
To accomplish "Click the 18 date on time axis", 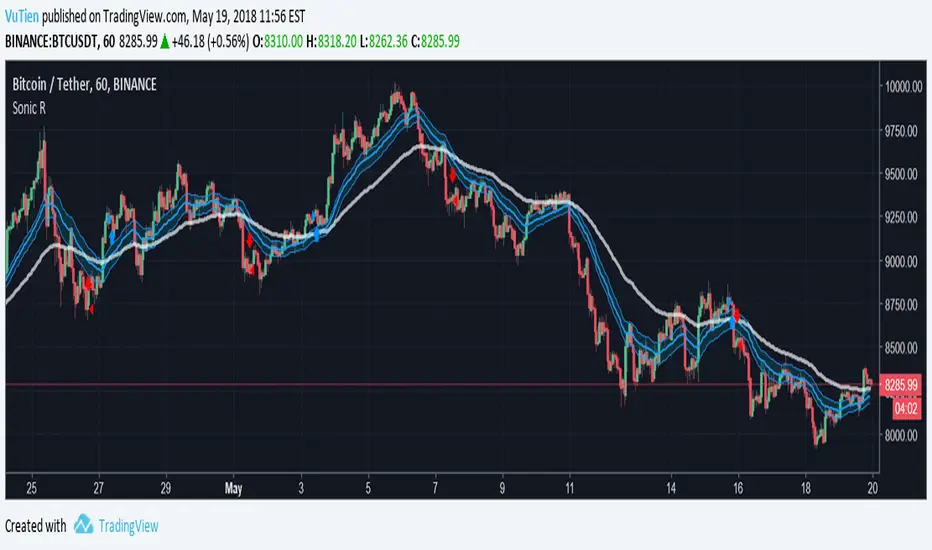I will (x=805, y=488).
